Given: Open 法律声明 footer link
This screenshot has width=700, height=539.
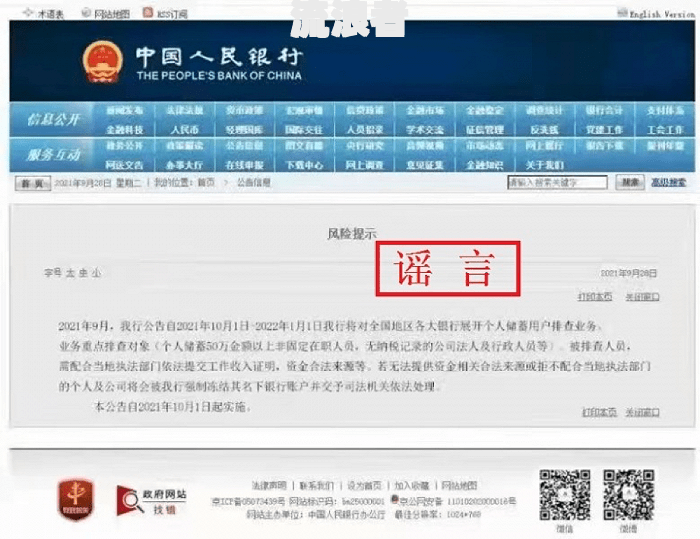Looking at the screenshot, I should (269, 485).
